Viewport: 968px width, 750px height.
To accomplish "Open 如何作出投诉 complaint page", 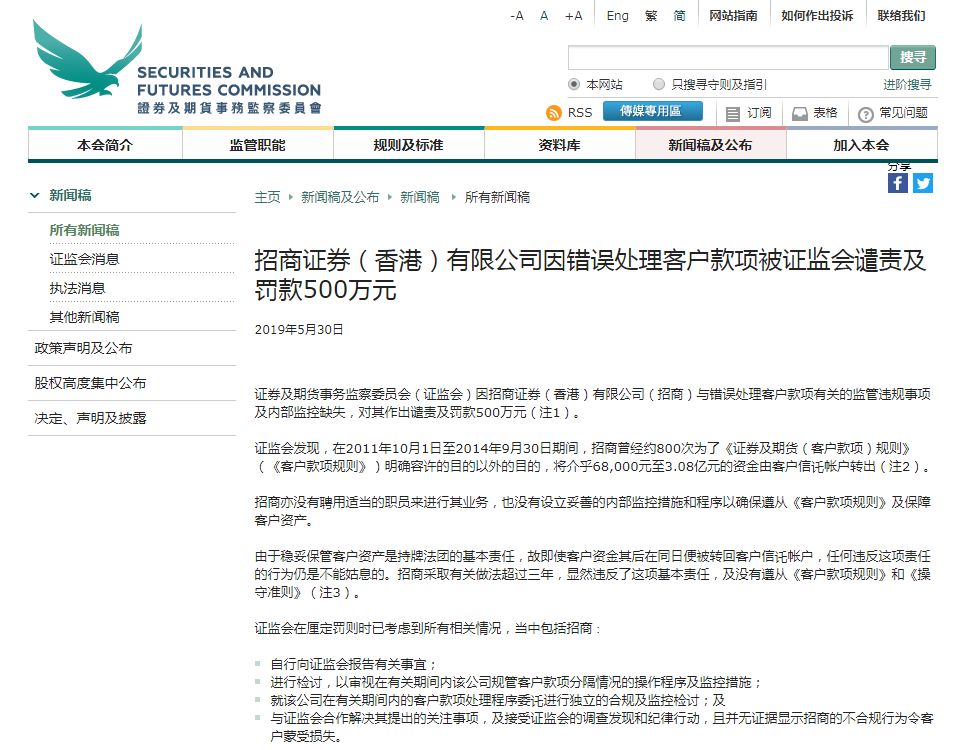I will pos(817,16).
